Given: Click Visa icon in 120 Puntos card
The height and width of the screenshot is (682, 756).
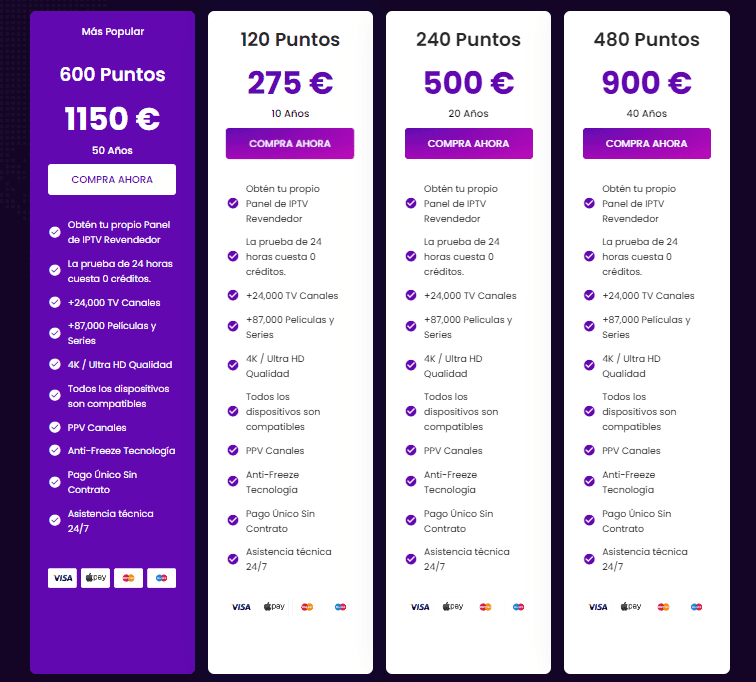Looking at the screenshot, I should 241,607.
